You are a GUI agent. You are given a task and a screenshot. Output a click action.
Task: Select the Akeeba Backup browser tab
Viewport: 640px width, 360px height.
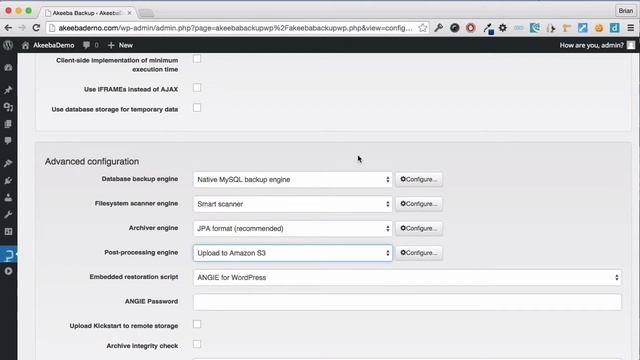pyautogui.click(x=87, y=13)
